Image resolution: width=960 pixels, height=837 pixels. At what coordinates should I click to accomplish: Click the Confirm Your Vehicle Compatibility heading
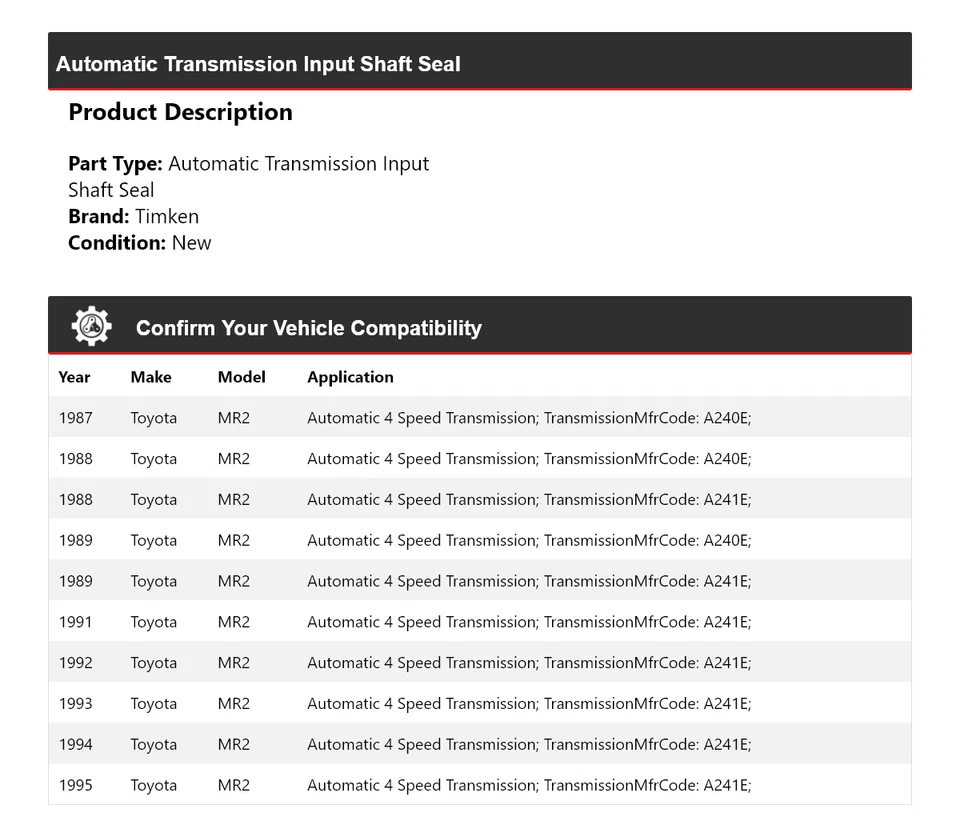[x=308, y=328]
